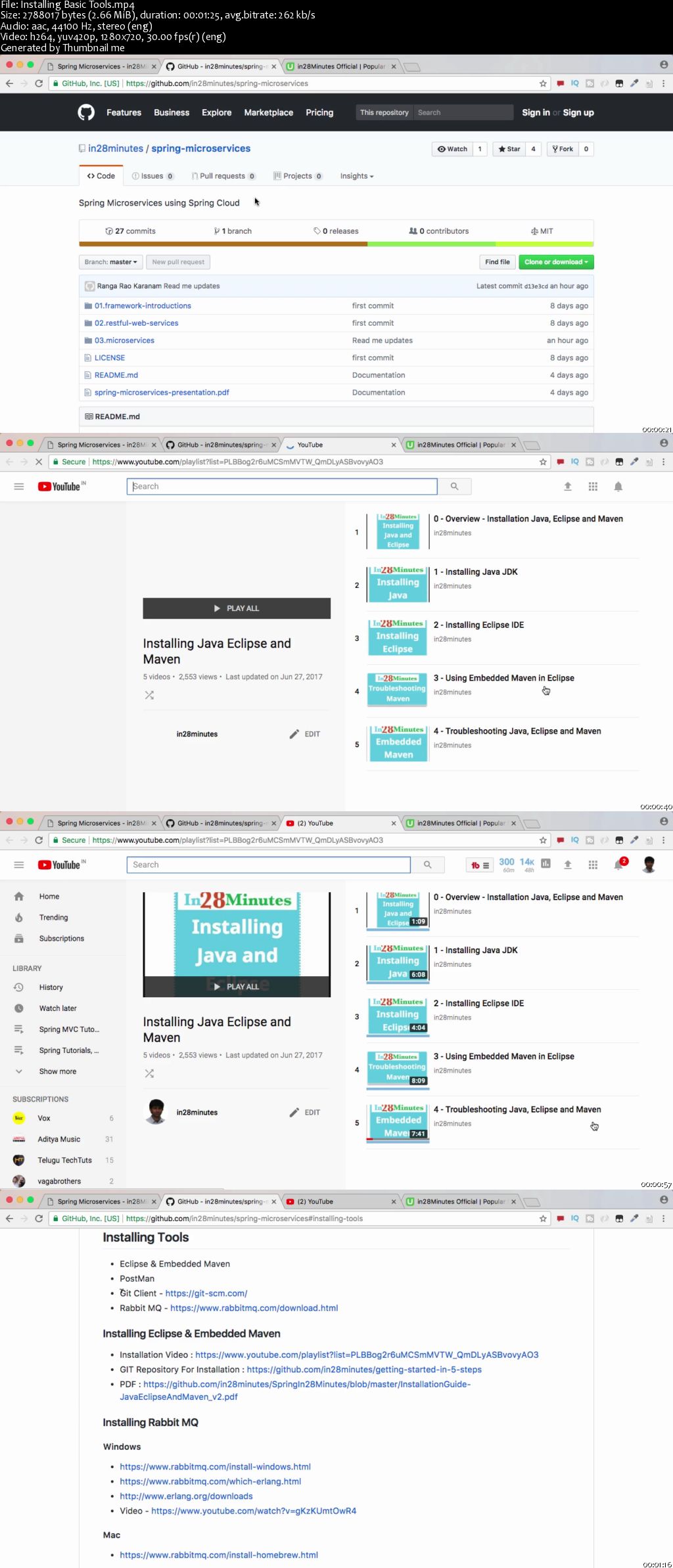Click the pencil EDIT button in the YouTube window without a sidebar
The height and width of the screenshot is (1568, 673).
305,734
